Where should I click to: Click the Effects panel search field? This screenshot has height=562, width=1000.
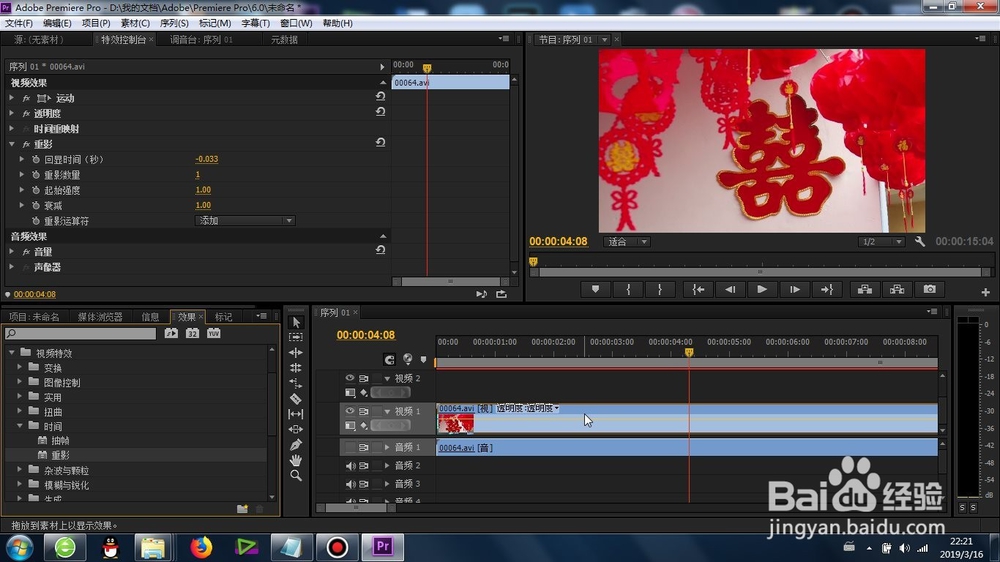[80, 334]
